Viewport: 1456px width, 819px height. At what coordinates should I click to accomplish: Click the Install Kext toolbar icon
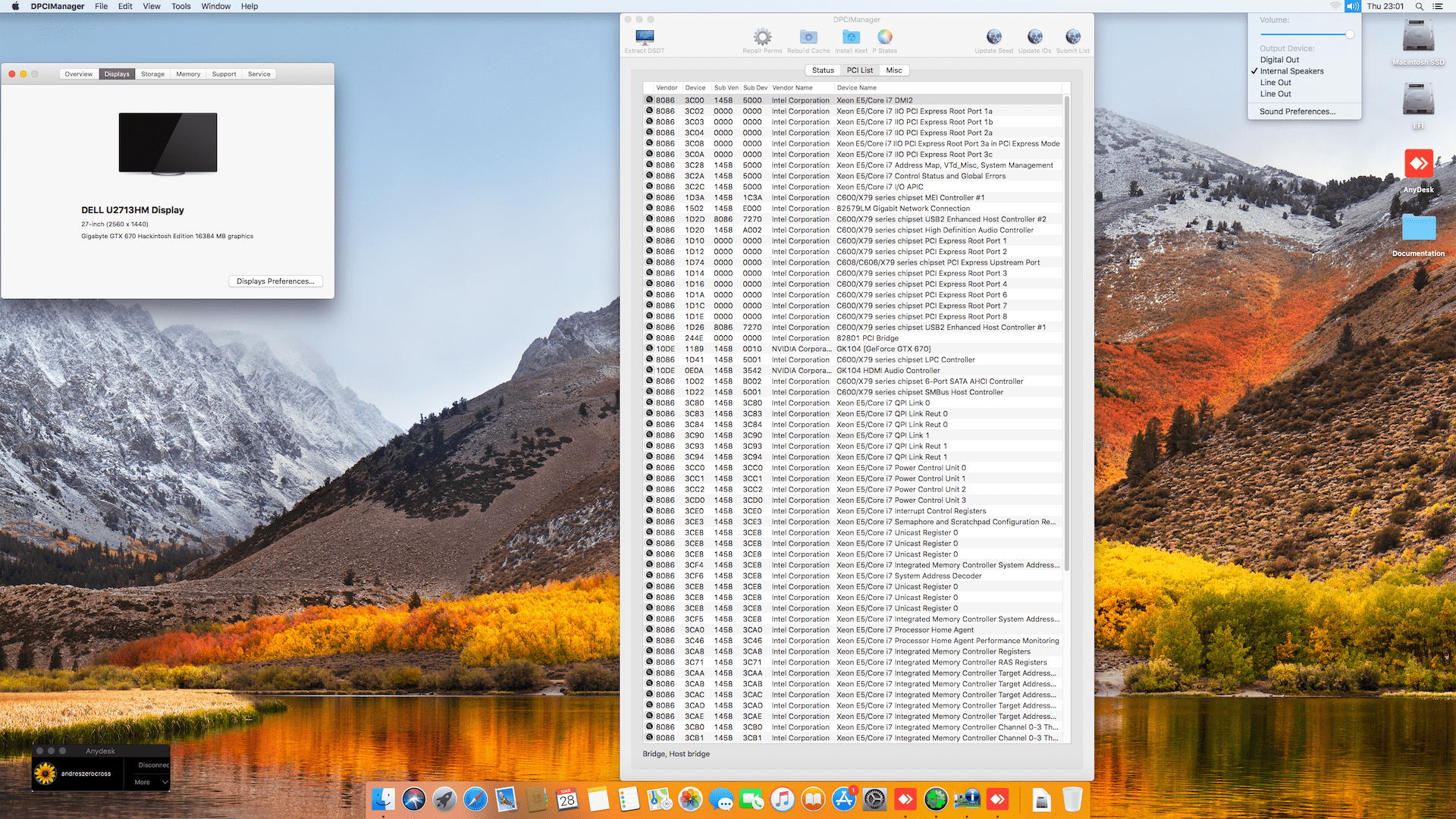(851, 36)
